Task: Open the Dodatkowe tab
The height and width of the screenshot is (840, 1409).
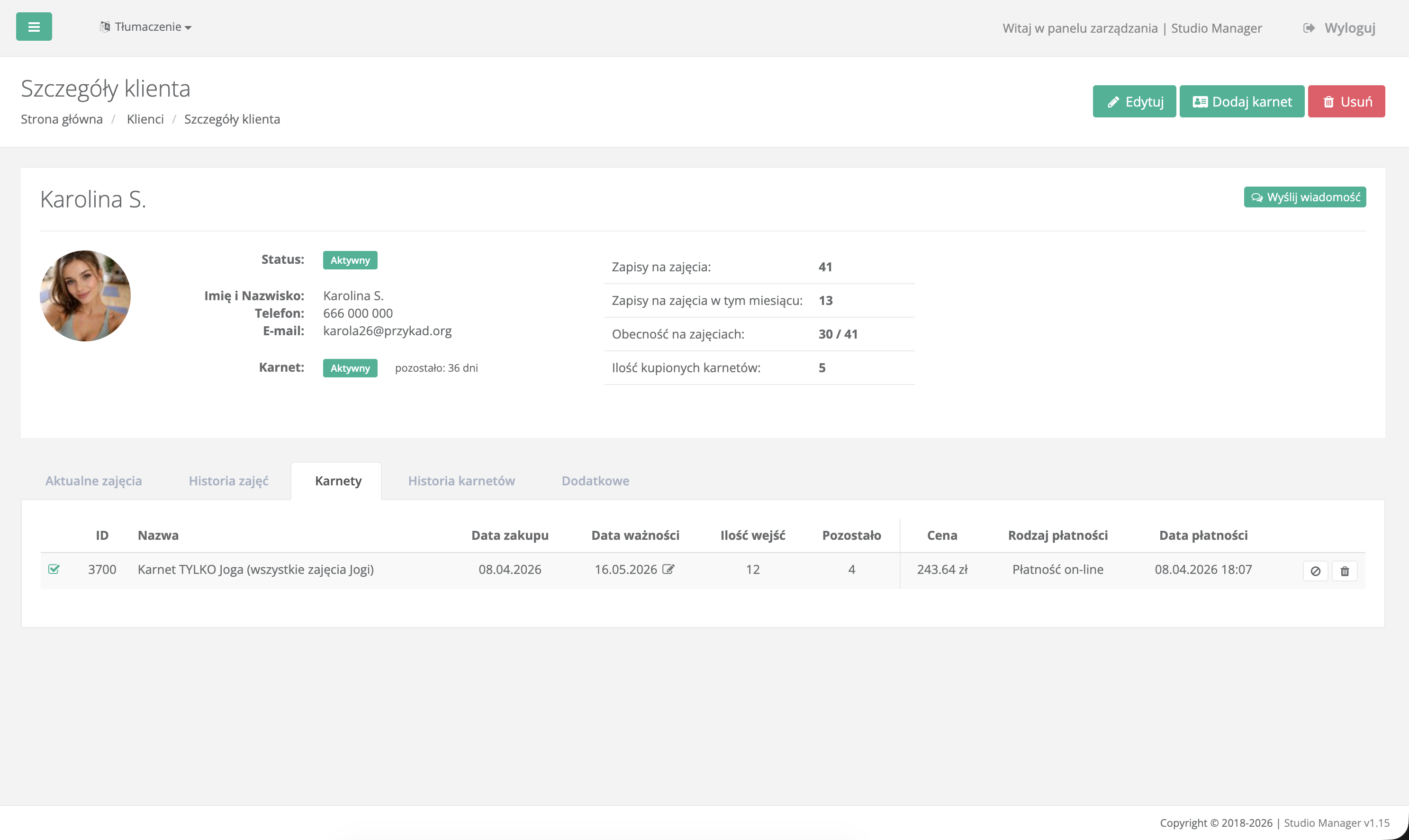Action: (x=595, y=481)
